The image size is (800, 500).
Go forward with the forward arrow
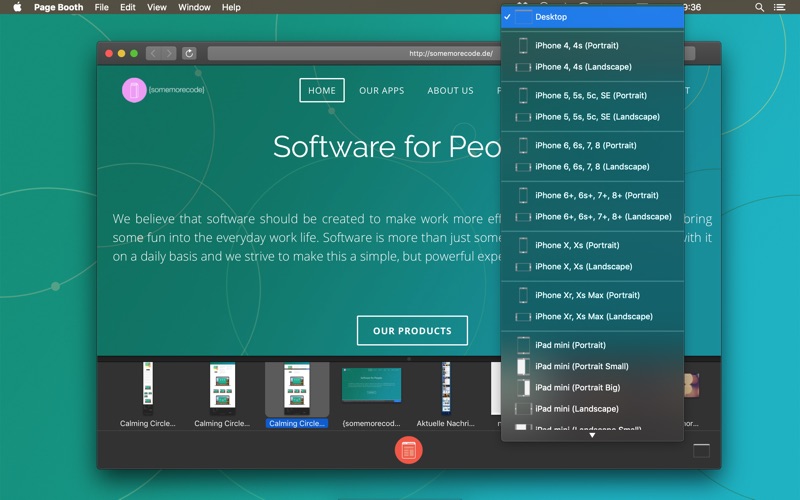[169, 53]
